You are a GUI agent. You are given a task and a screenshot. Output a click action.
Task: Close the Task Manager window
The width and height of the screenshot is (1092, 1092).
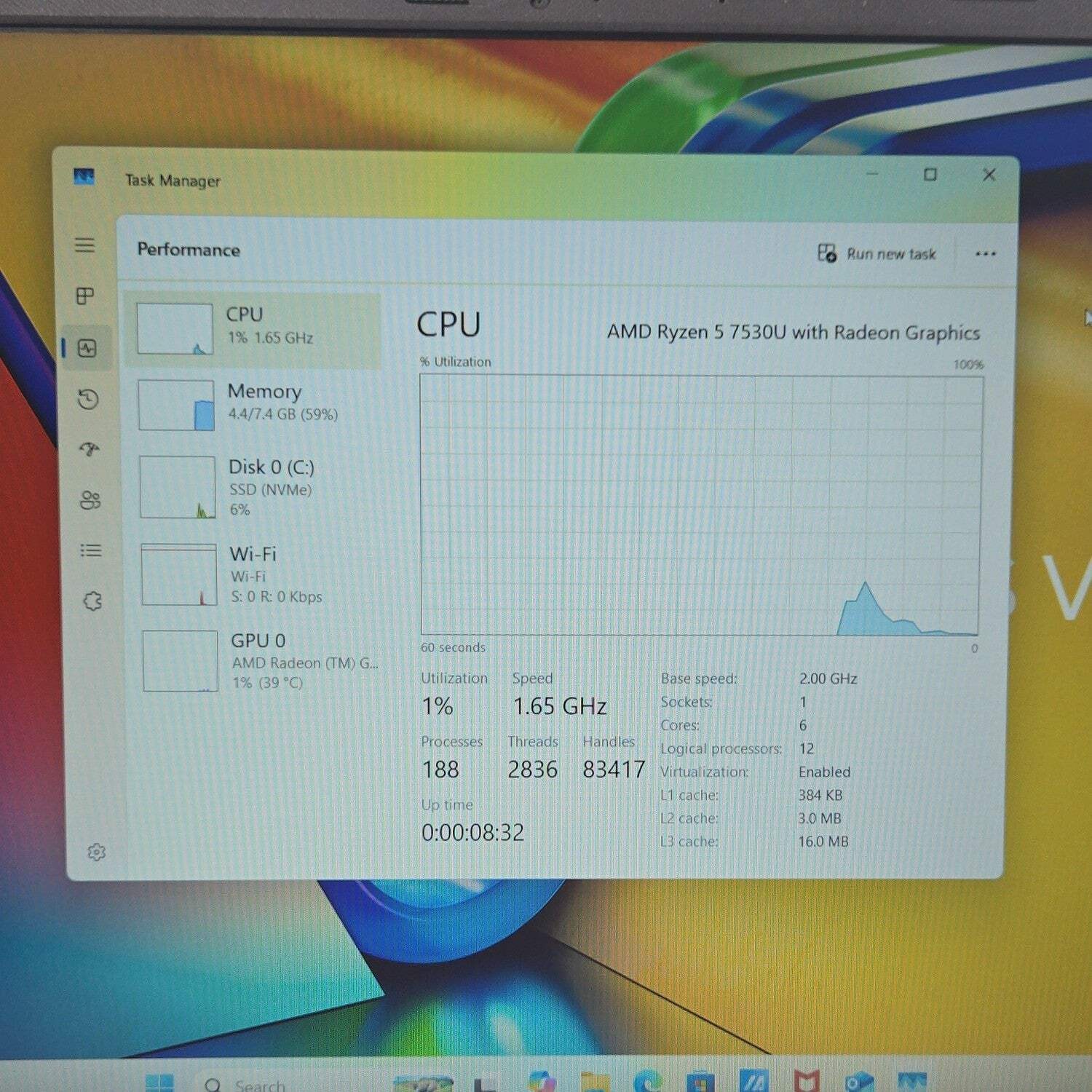[x=989, y=175]
